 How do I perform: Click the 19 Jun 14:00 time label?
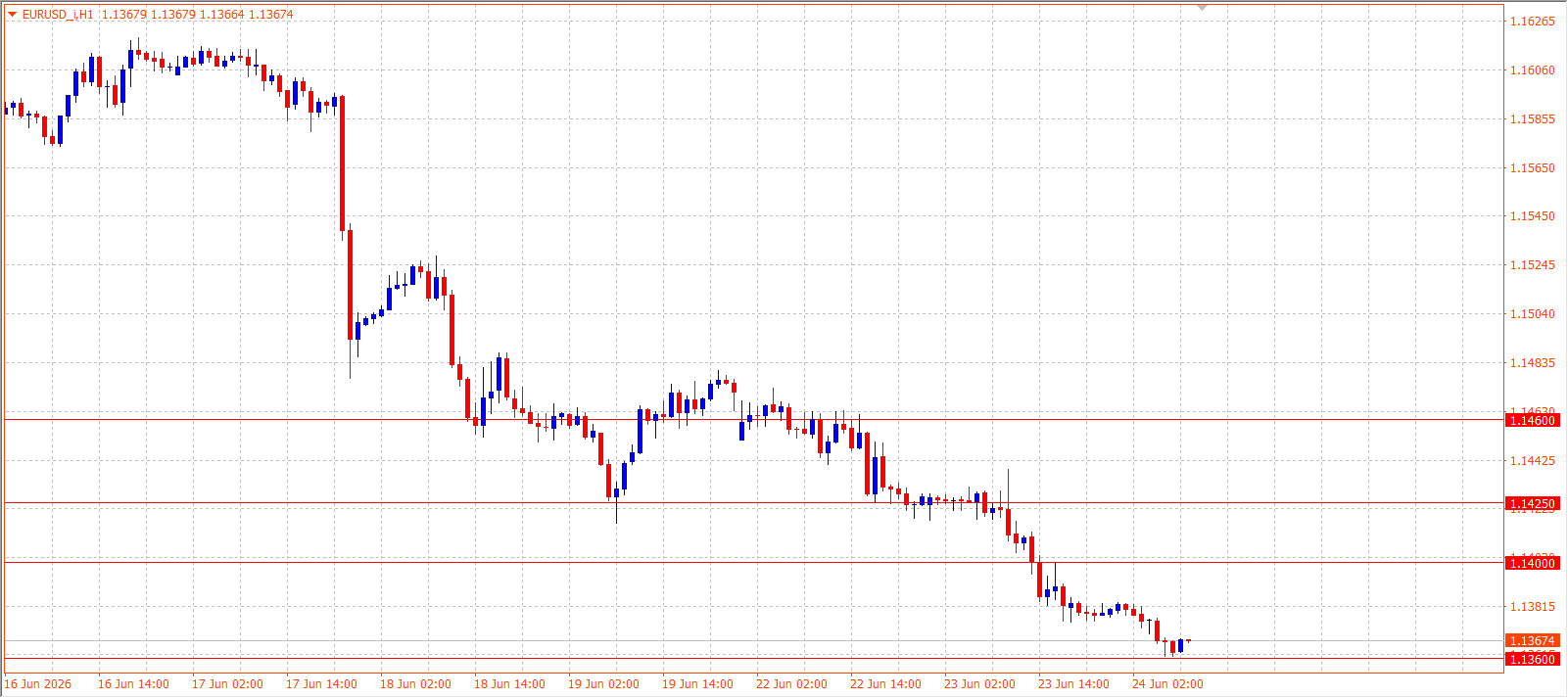pos(697,684)
